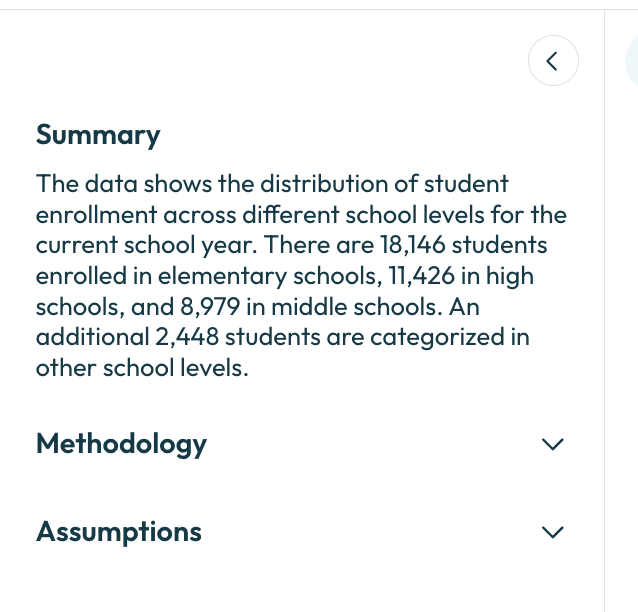
Task: Select the Summary heading
Action: [98, 135]
